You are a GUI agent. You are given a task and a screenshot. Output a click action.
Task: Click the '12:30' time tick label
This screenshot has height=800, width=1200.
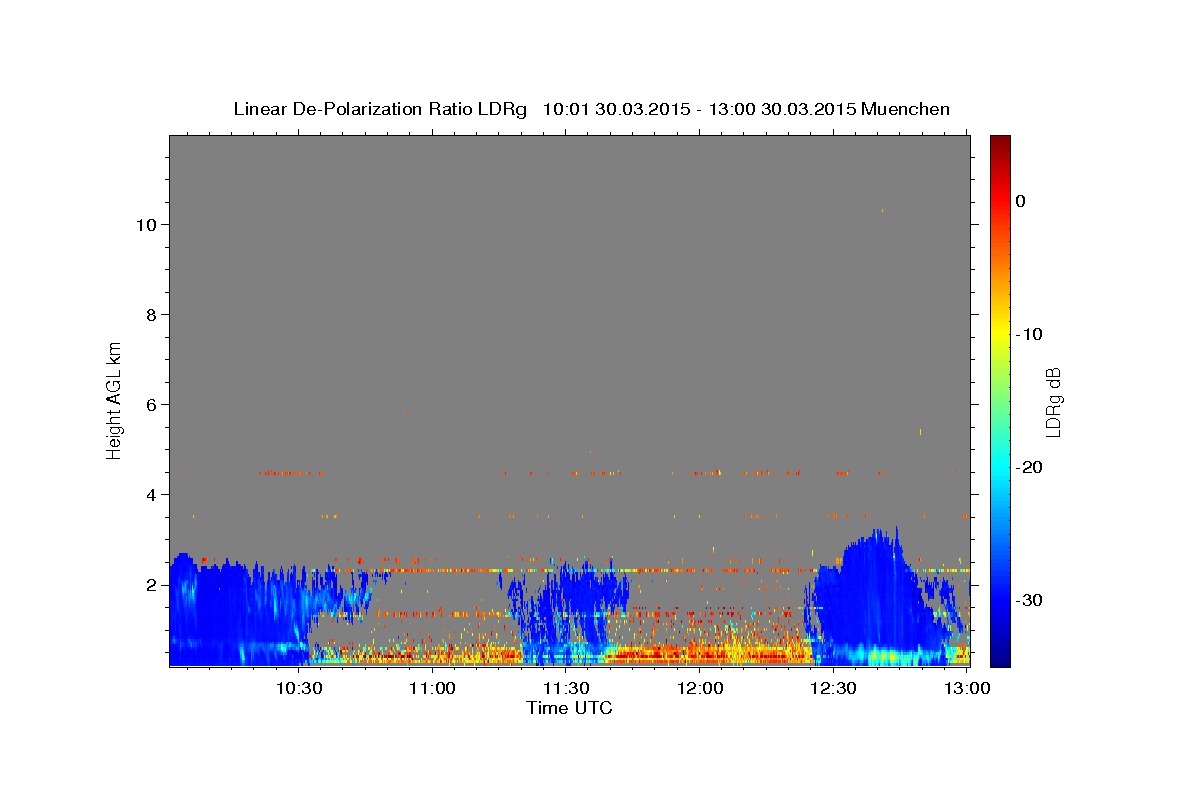click(833, 688)
